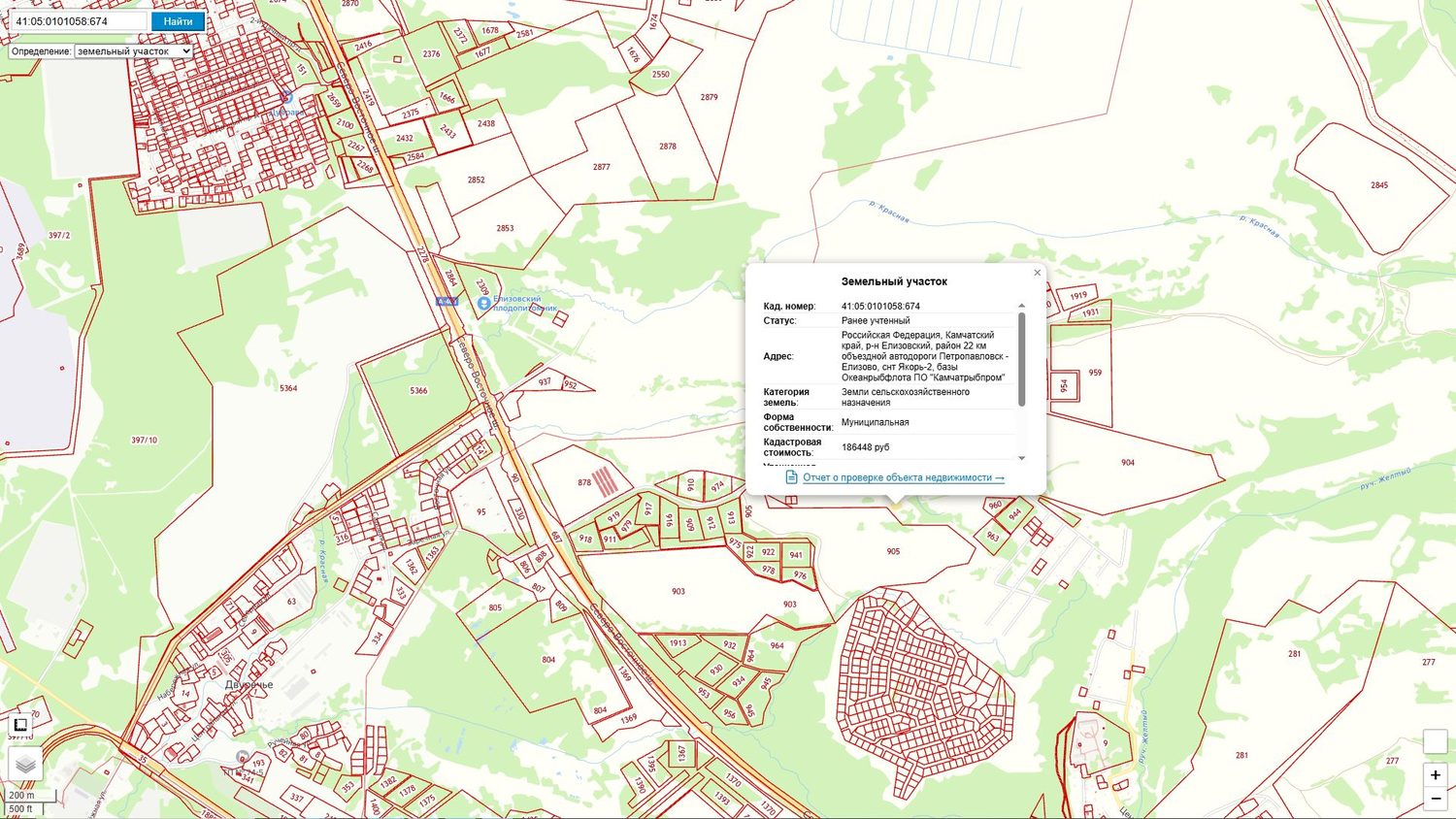
Task: Click parcel label 2879 on the map
Action: click(x=710, y=97)
